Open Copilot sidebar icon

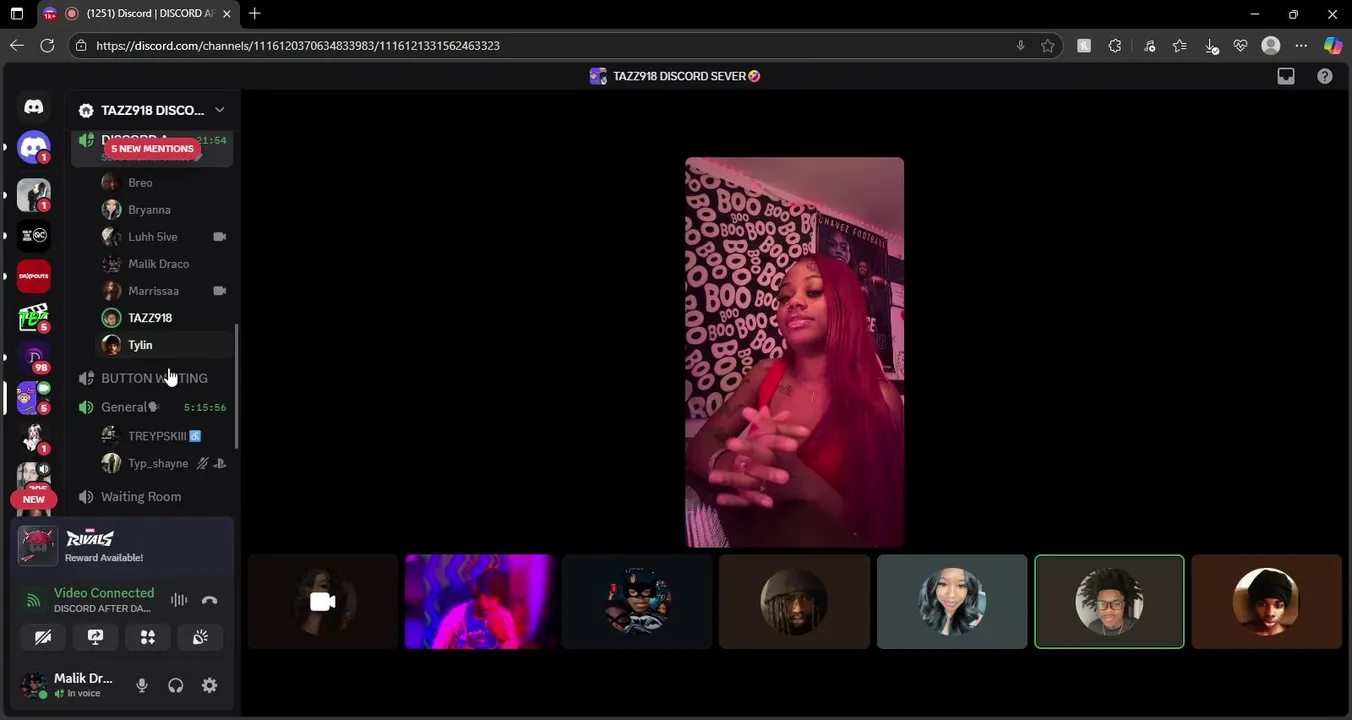(x=1333, y=45)
